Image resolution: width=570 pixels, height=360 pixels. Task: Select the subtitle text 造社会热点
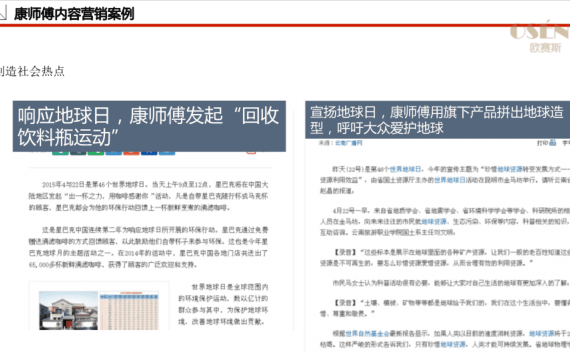(x=35, y=71)
